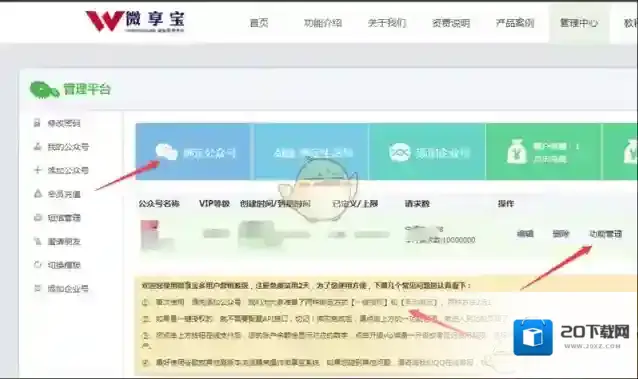Open the 功能介绍 navigation item
Screen dimensions: 638x379
(x=323, y=23)
